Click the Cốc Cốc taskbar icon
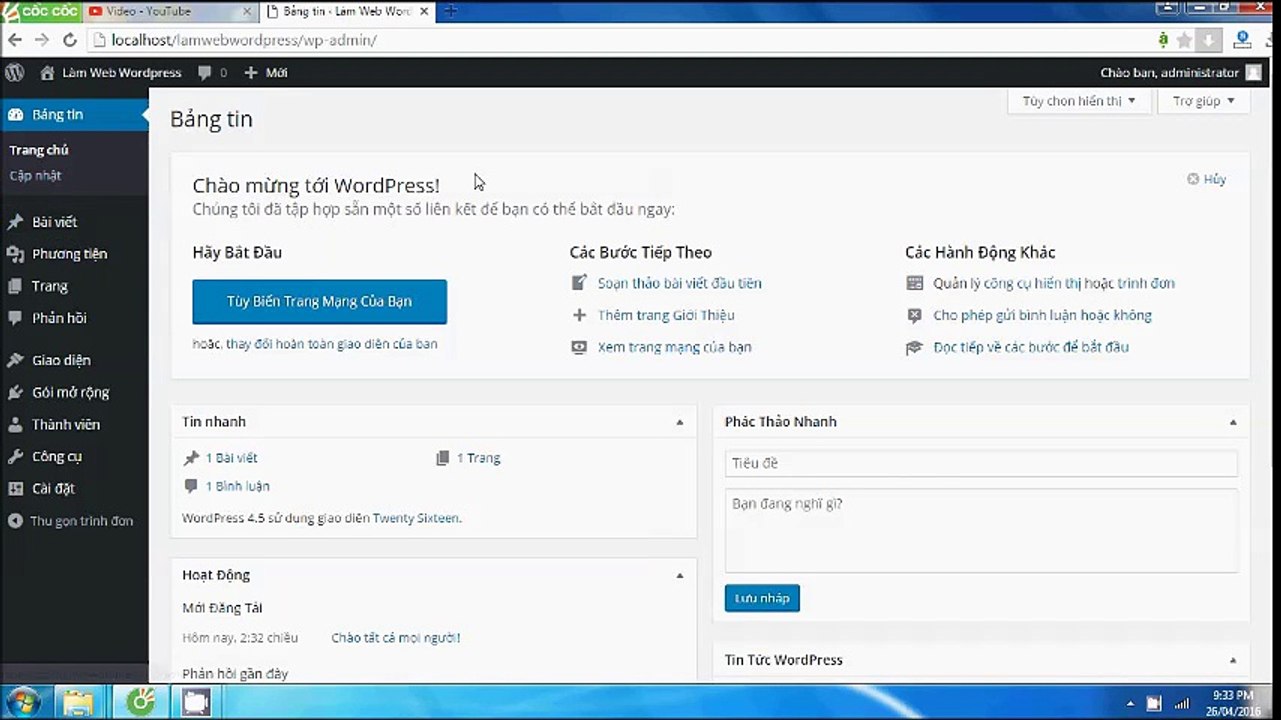This screenshot has width=1281, height=720. point(141,702)
